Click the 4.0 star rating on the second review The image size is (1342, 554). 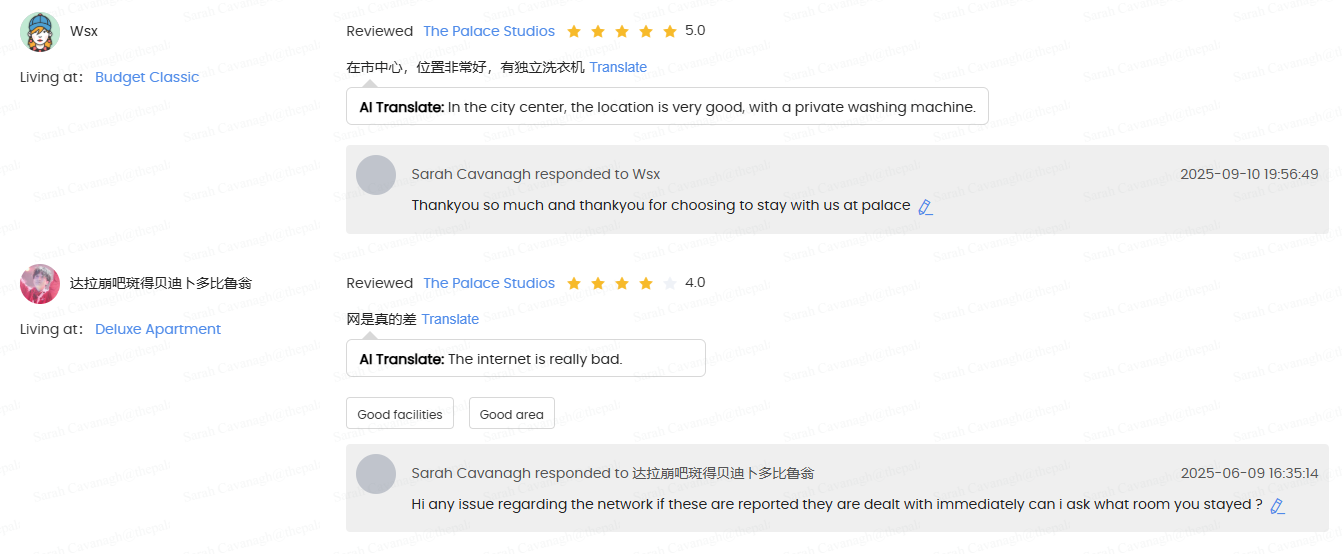pyautogui.click(x=622, y=283)
